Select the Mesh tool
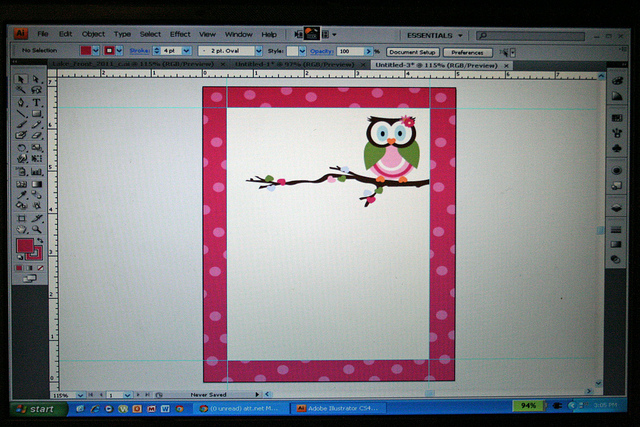640x427 pixels. coord(21,185)
